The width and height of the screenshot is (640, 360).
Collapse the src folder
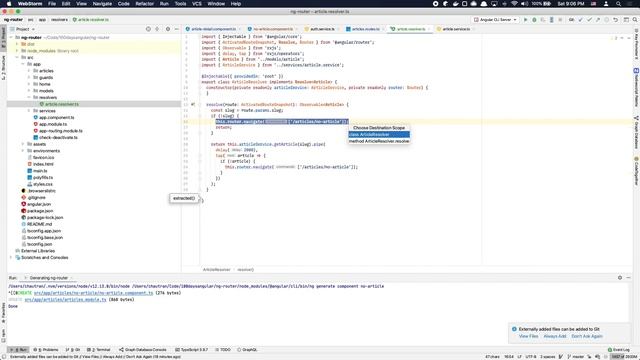tap(17, 58)
